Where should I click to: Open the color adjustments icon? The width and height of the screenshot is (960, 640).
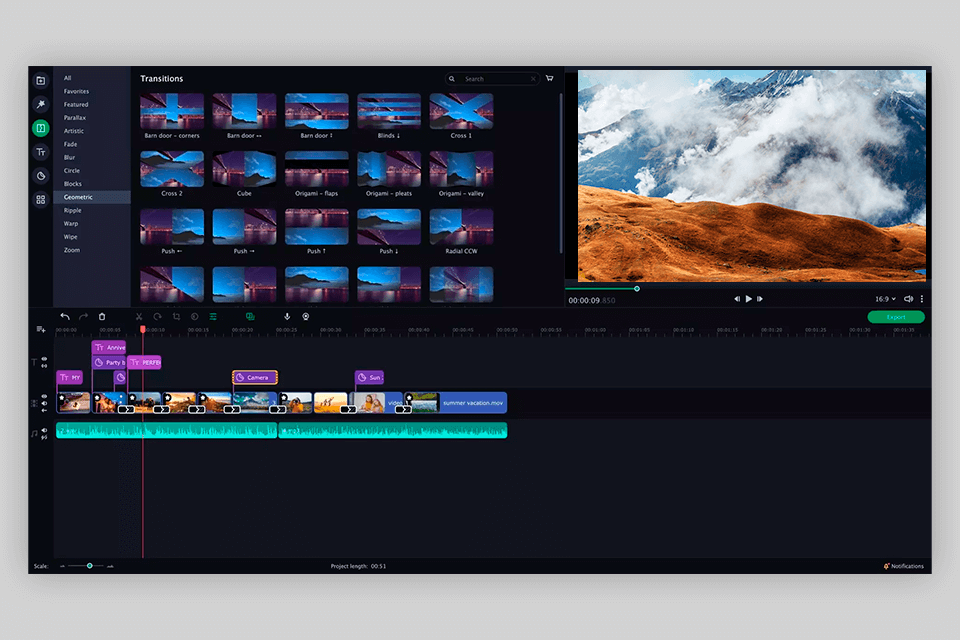tap(195, 317)
